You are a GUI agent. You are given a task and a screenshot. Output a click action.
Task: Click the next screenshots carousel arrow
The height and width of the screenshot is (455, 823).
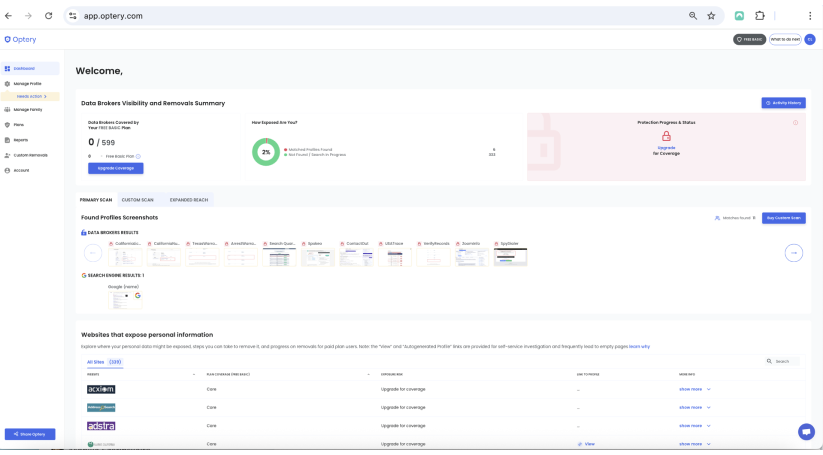(x=794, y=253)
